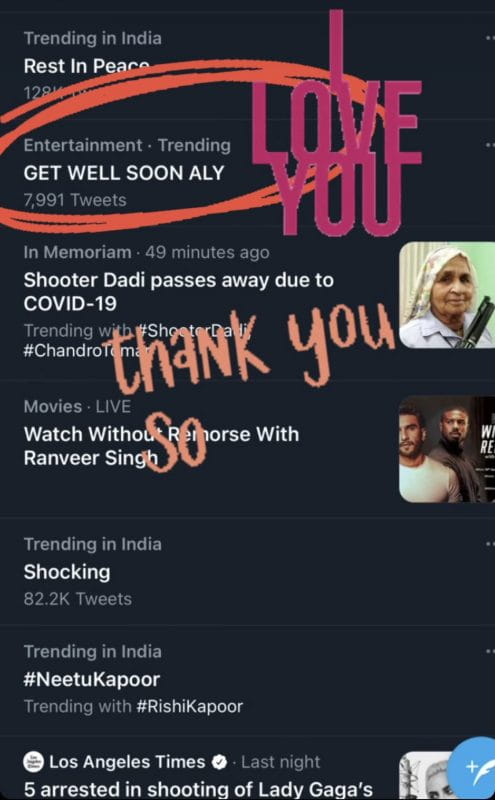Open more options for Shocking trend
The image size is (495, 800).
[x=490, y=544]
